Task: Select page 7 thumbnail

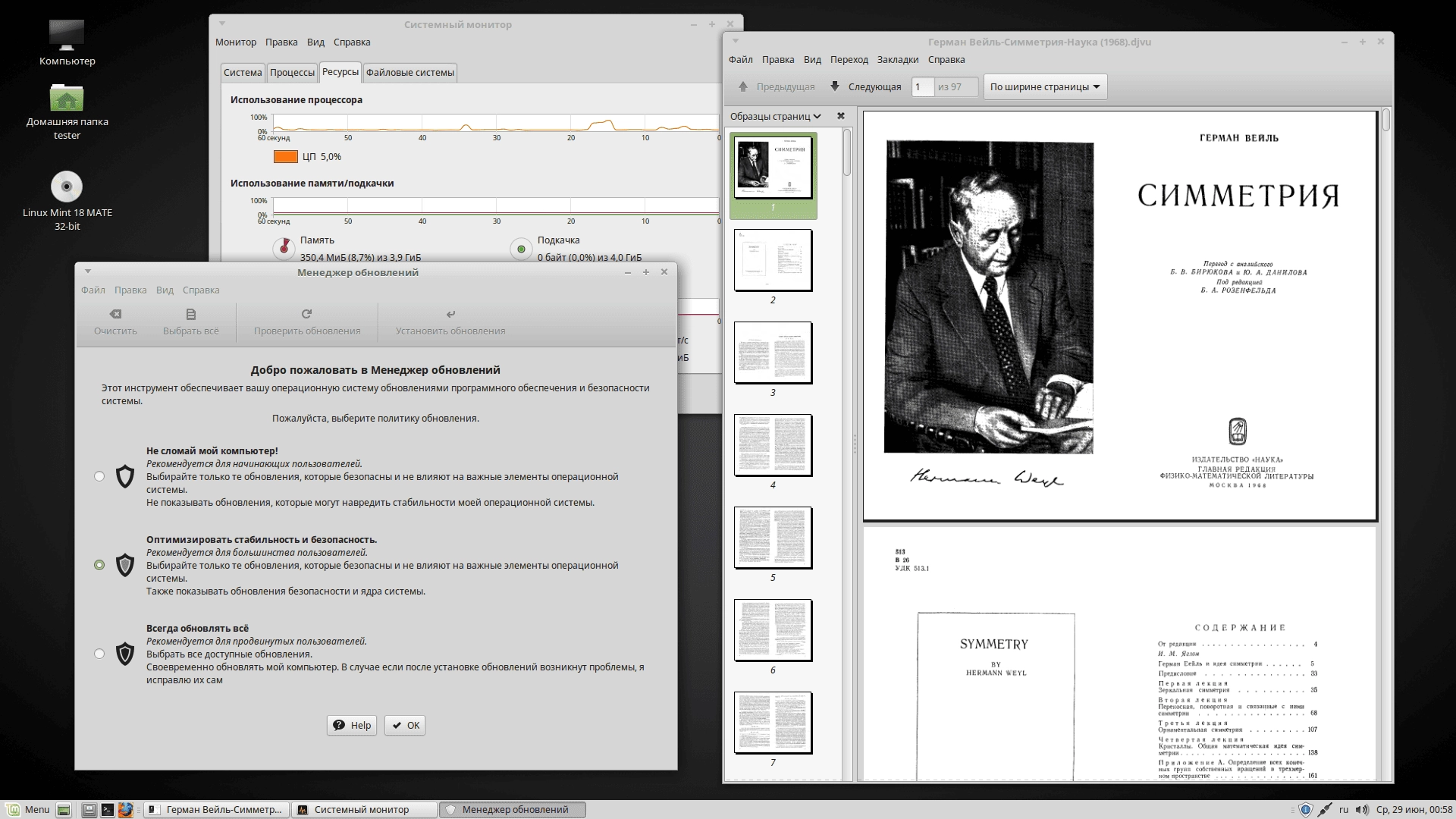Action: (773, 723)
